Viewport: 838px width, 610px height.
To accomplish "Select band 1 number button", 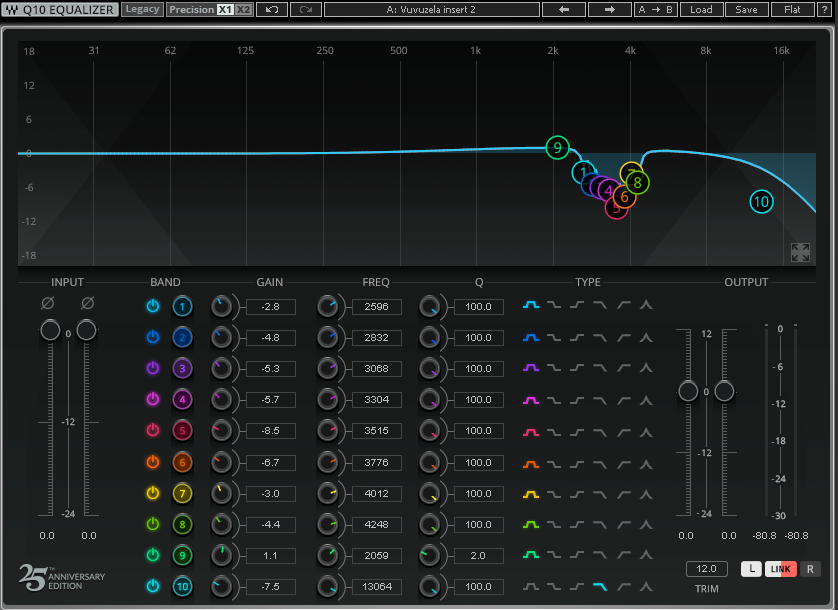I will (x=182, y=306).
